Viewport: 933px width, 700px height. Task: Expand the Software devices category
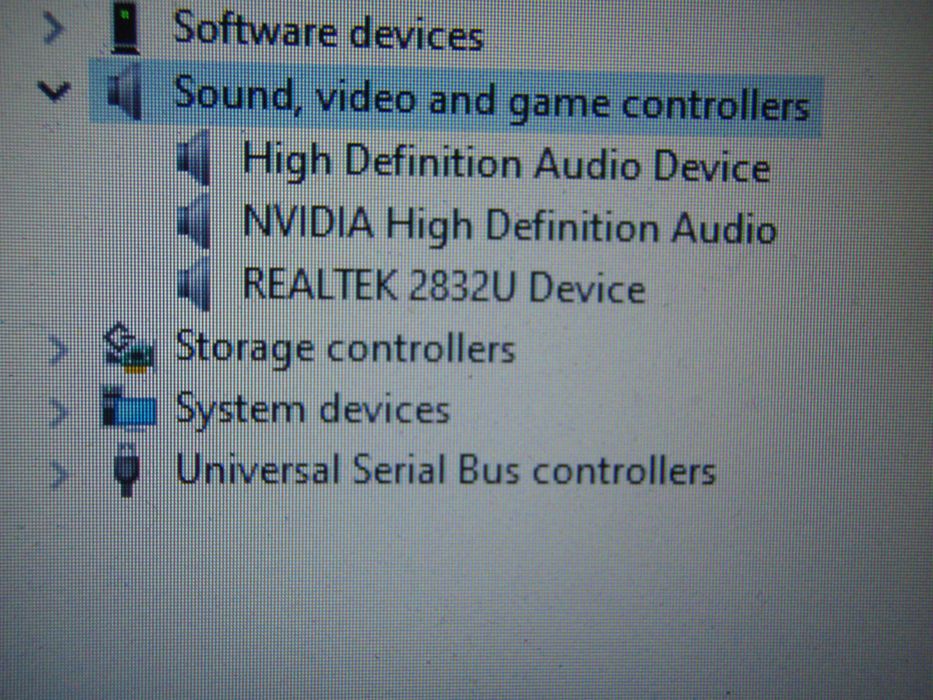pos(54,28)
